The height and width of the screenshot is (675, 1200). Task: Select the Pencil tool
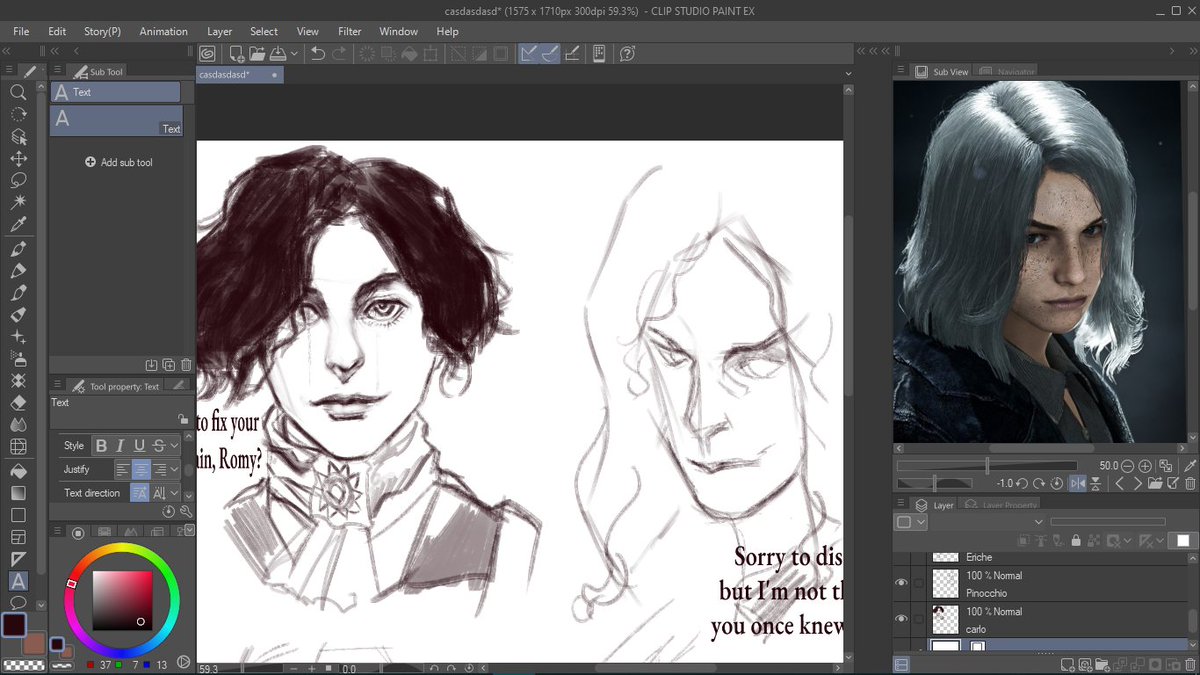[17, 271]
